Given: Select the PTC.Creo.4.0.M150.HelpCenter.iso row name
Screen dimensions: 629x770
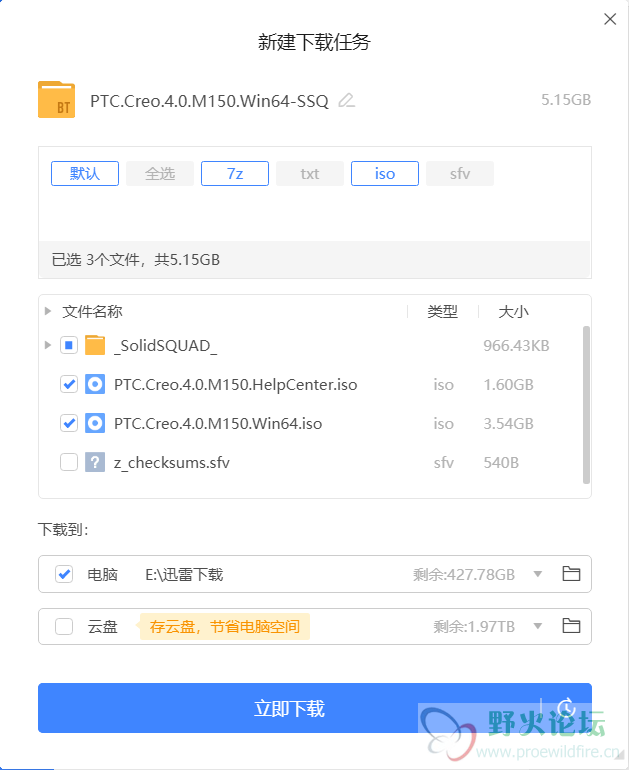Looking at the screenshot, I should [236, 385].
